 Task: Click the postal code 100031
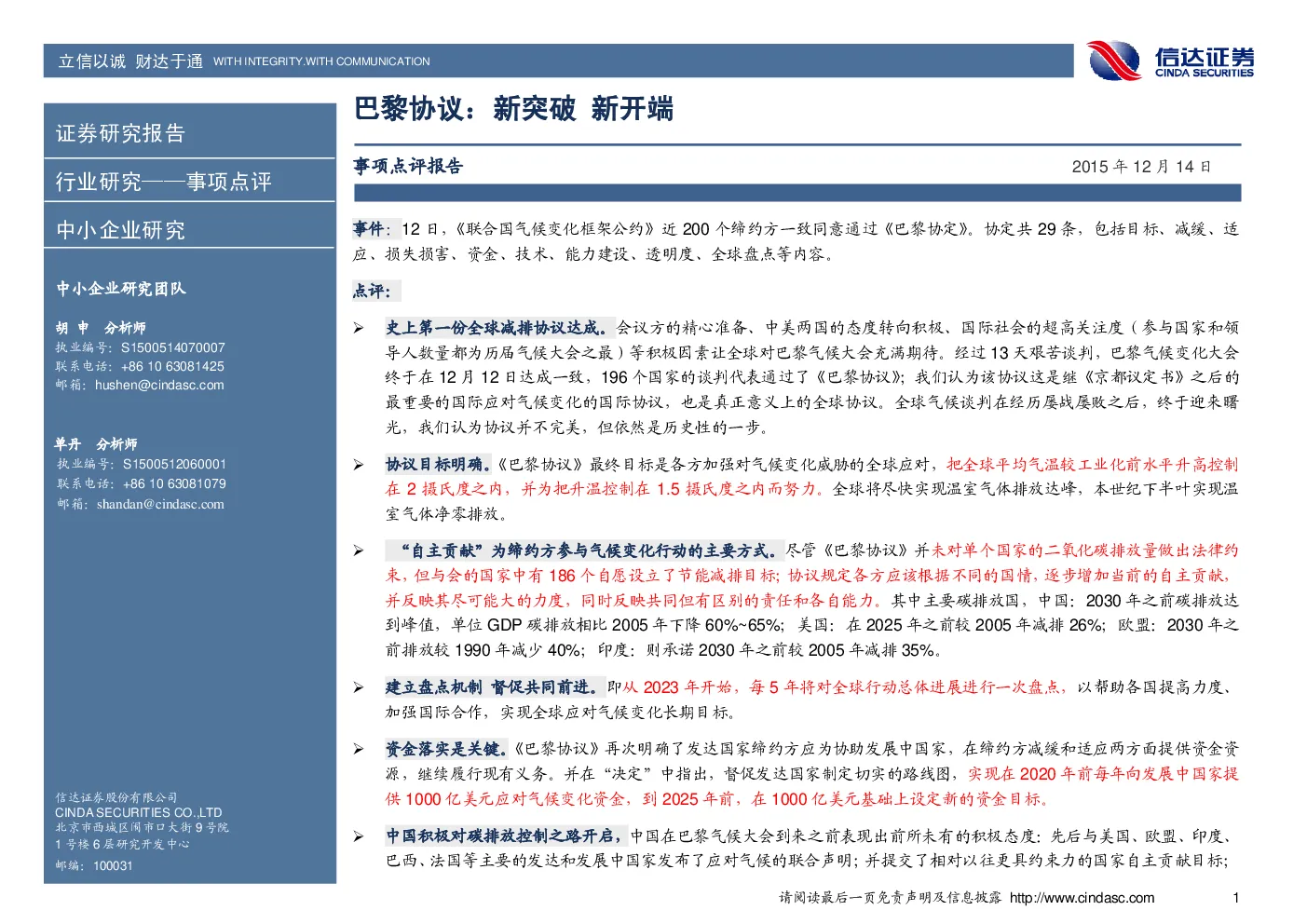pyautogui.click(x=113, y=865)
